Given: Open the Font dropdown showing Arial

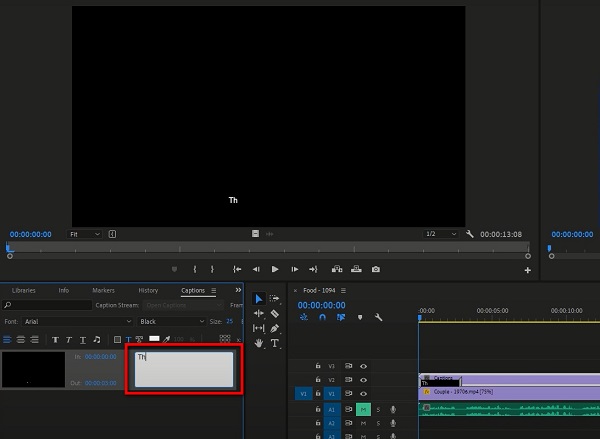Looking at the screenshot, I should pos(77,321).
